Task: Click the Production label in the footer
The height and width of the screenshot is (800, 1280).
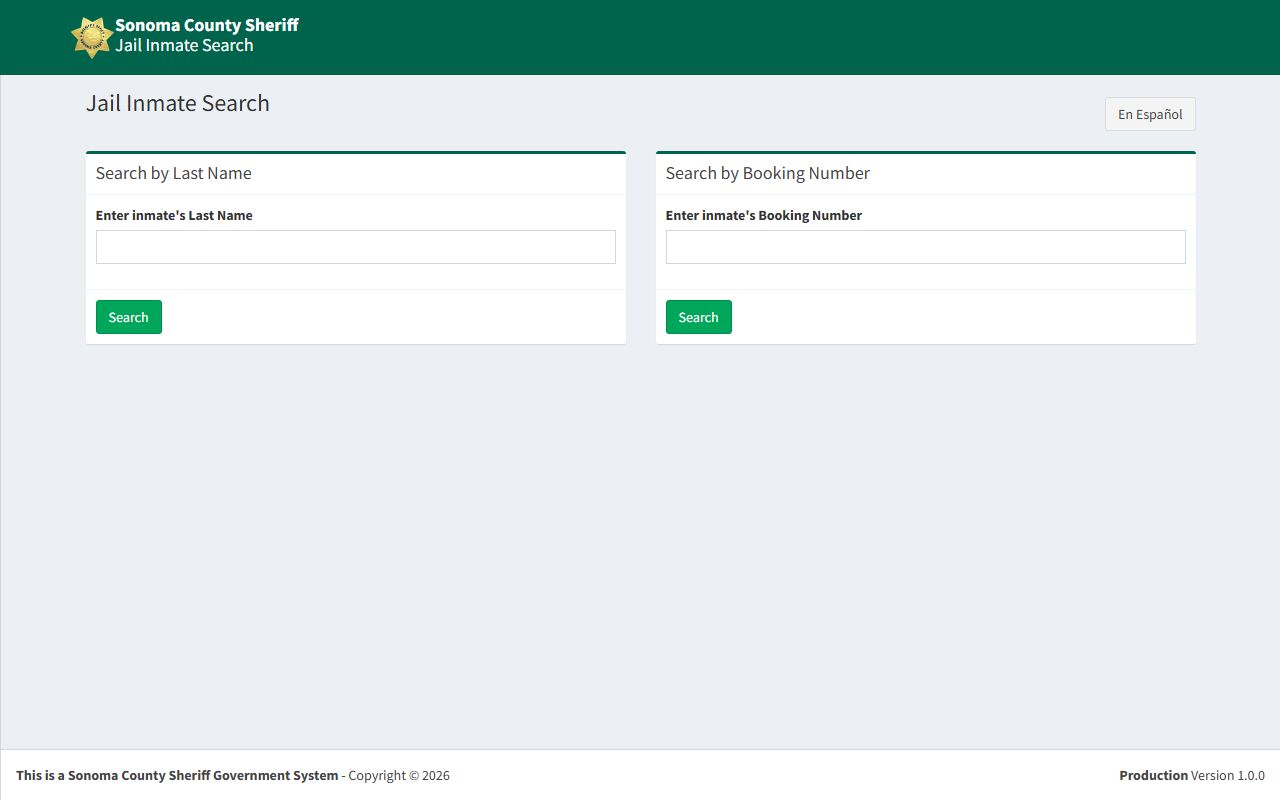Action: (1153, 775)
